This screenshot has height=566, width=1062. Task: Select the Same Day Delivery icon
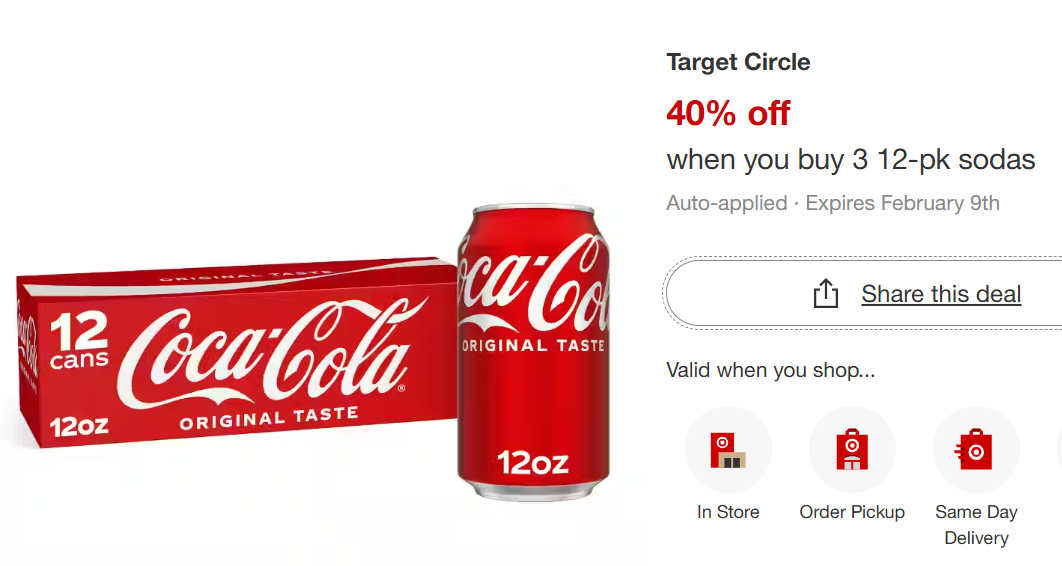[x=975, y=450]
